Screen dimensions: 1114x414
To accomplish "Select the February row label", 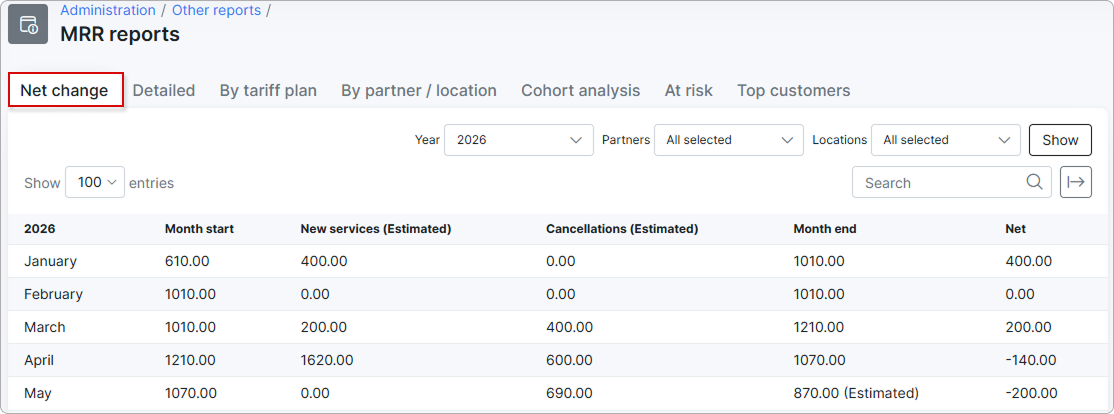I will pos(53,294).
